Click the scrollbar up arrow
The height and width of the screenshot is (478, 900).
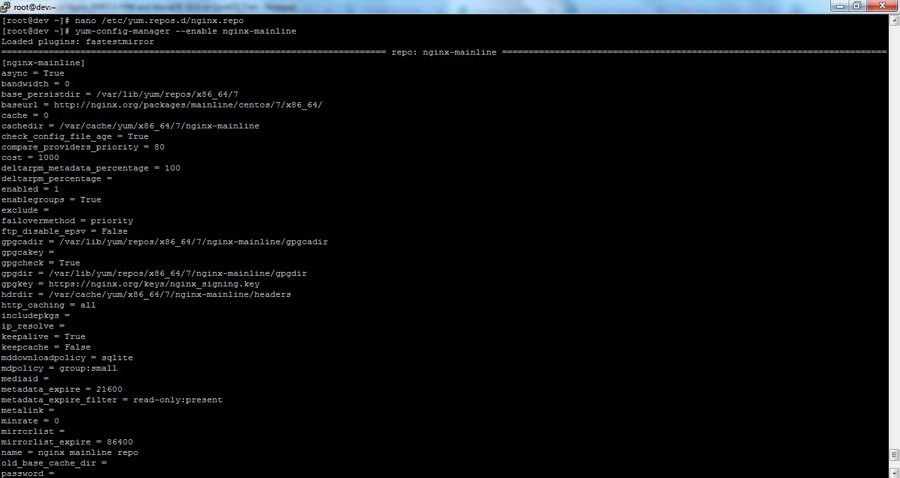(895, 20)
